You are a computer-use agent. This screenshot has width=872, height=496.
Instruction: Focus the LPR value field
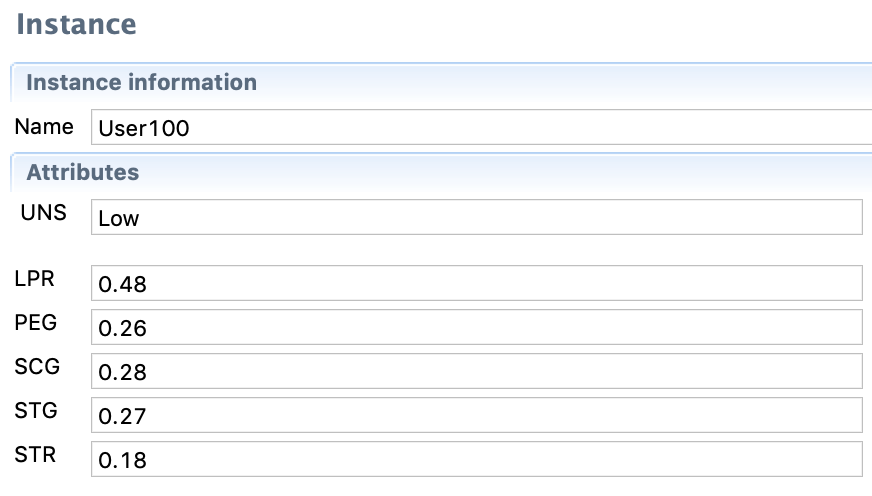click(x=476, y=283)
